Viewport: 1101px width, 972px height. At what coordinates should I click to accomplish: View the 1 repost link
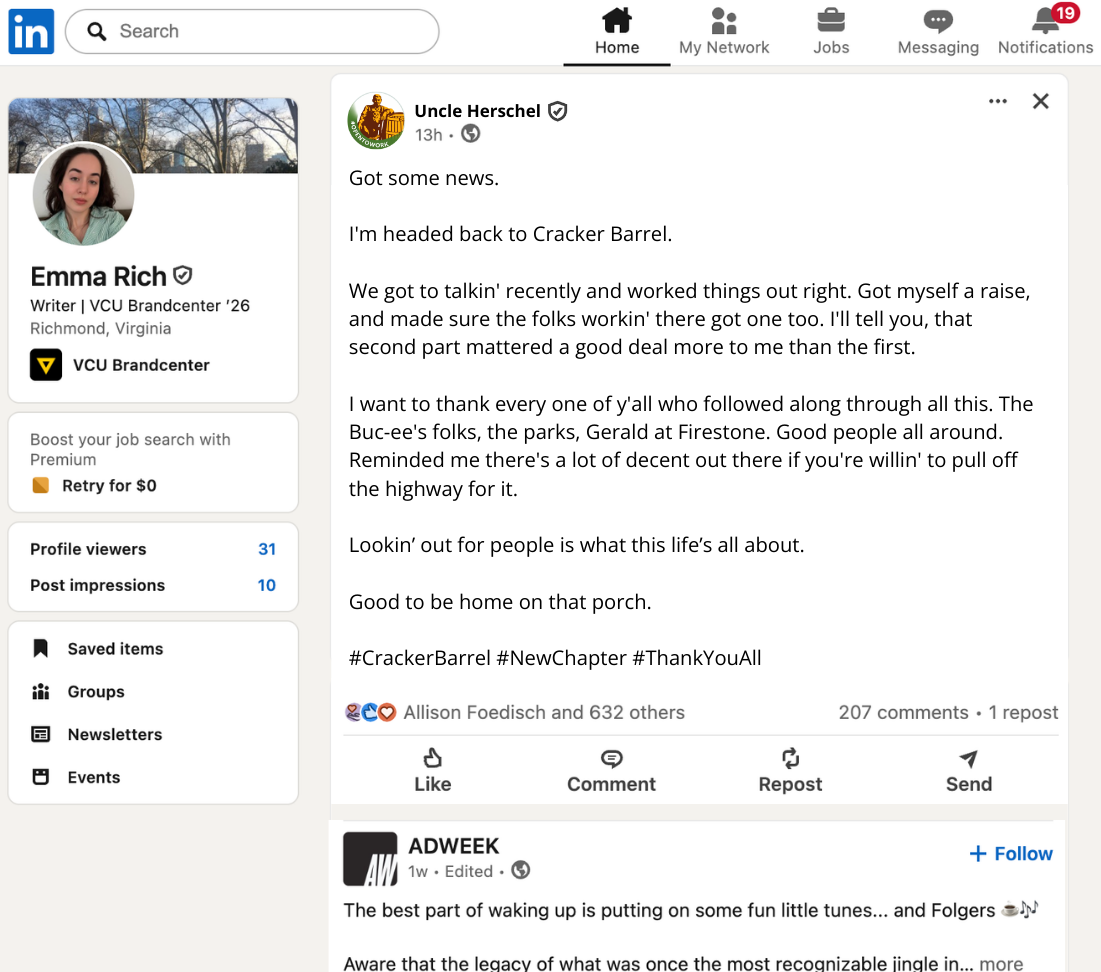pyautogui.click(x=1023, y=712)
